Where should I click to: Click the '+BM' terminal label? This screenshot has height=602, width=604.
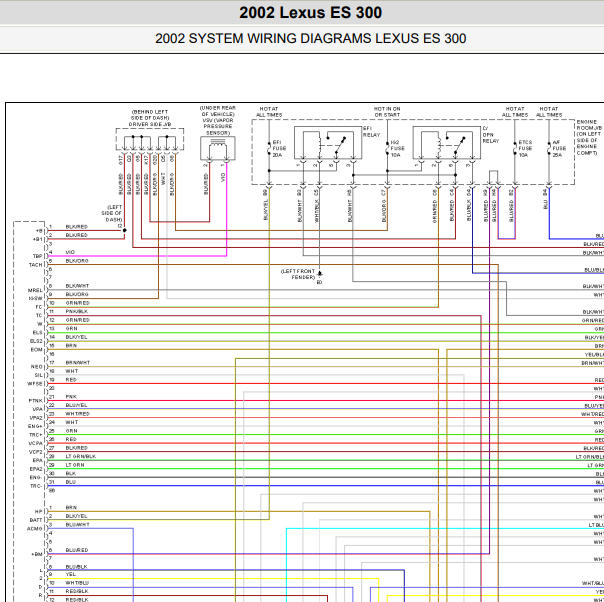(37, 554)
